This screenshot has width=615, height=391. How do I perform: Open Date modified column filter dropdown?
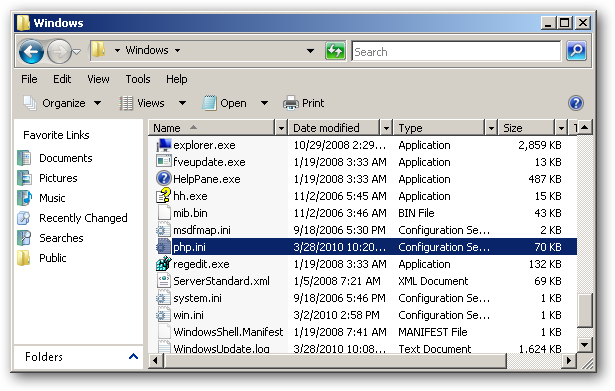[x=386, y=128]
